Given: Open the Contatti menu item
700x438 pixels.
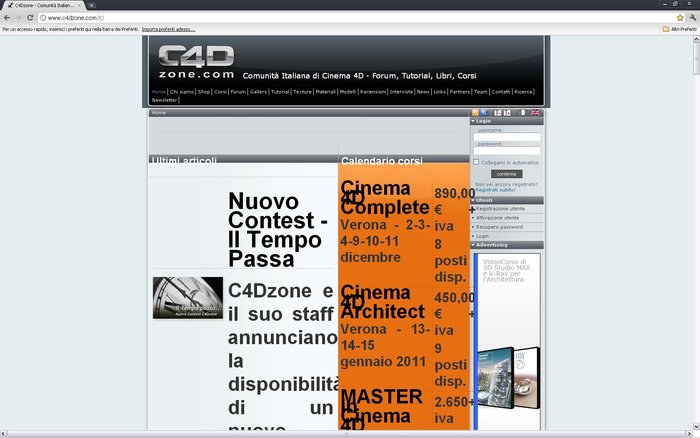Looking at the screenshot, I should [501, 92].
